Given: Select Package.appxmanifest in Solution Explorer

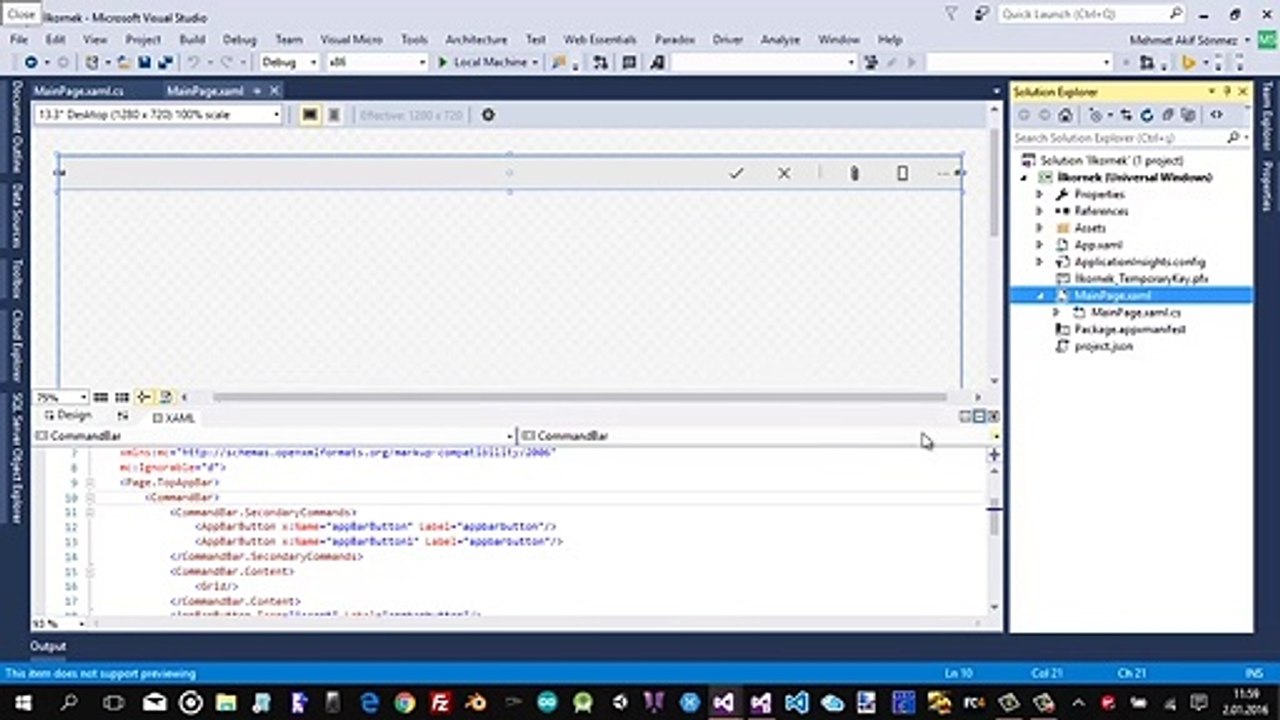Looking at the screenshot, I should 1129,329.
